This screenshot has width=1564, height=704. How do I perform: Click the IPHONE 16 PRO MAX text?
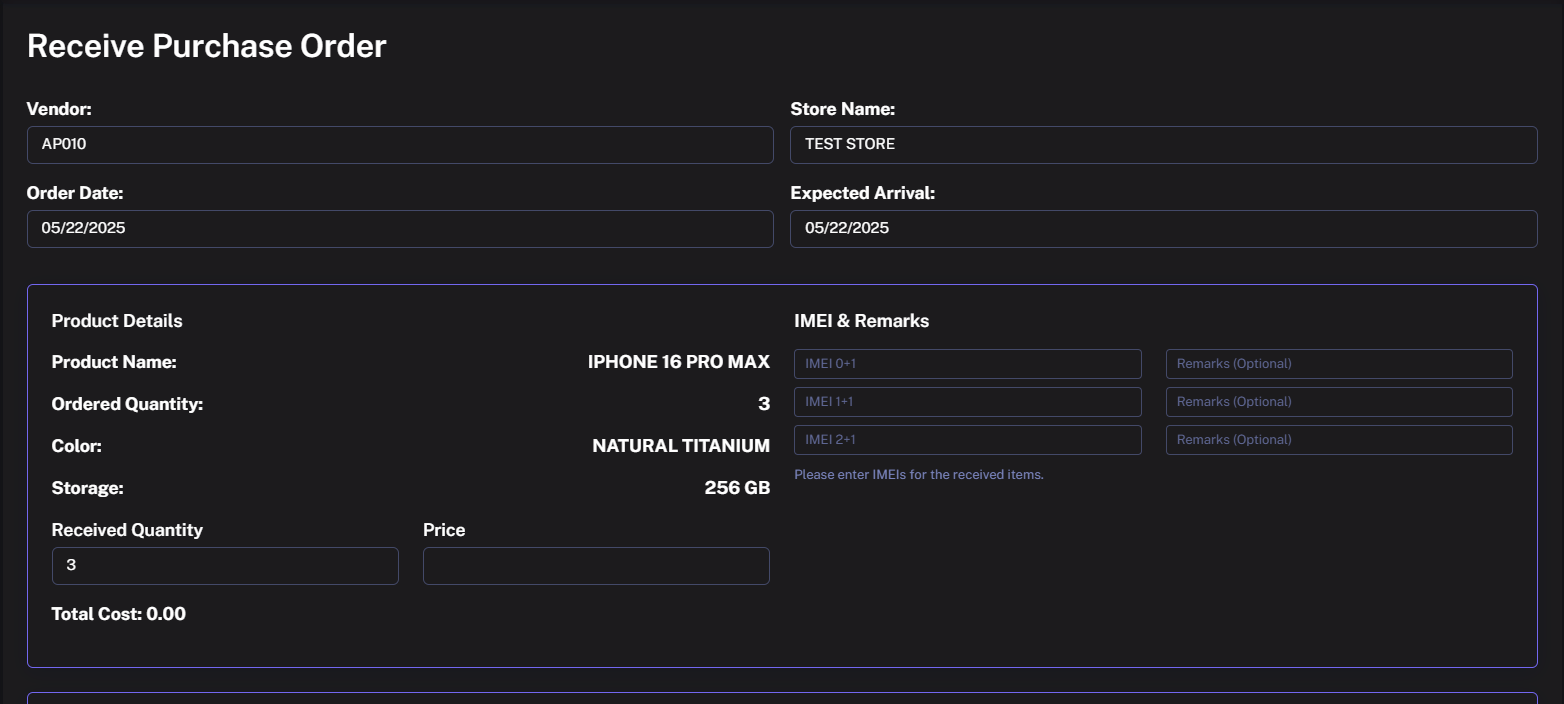(679, 362)
